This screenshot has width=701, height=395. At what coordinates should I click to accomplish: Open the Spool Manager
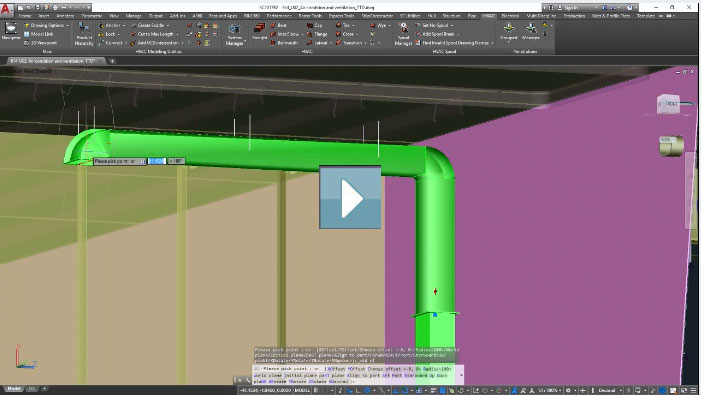click(x=403, y=34)
